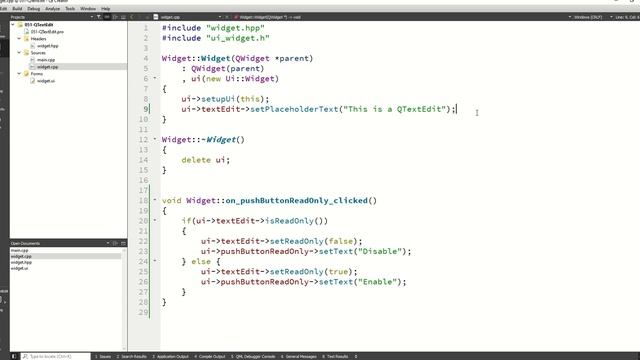Toggle synchronize with editor icon in Projects panel

[107, 17]
